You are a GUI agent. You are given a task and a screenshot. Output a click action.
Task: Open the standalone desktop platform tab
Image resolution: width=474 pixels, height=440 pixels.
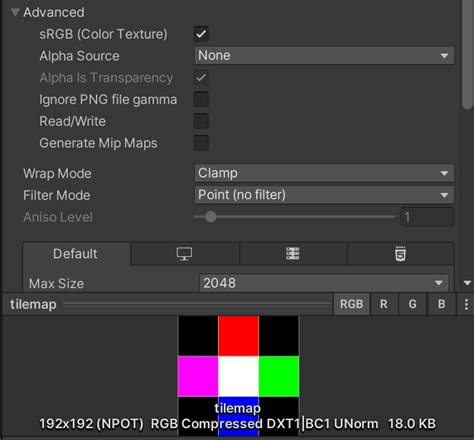185,254
